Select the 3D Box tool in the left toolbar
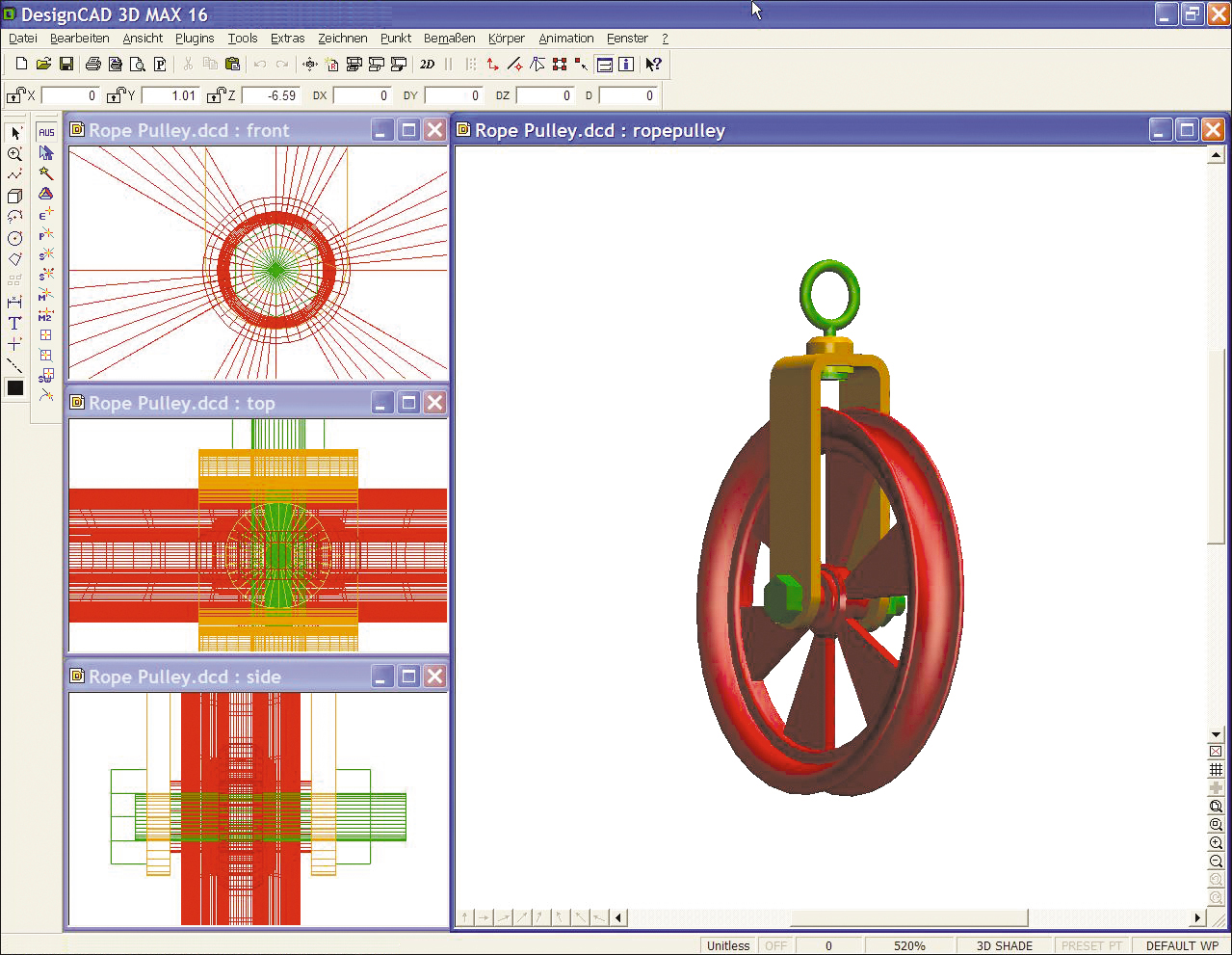 [x=14, y=195]
